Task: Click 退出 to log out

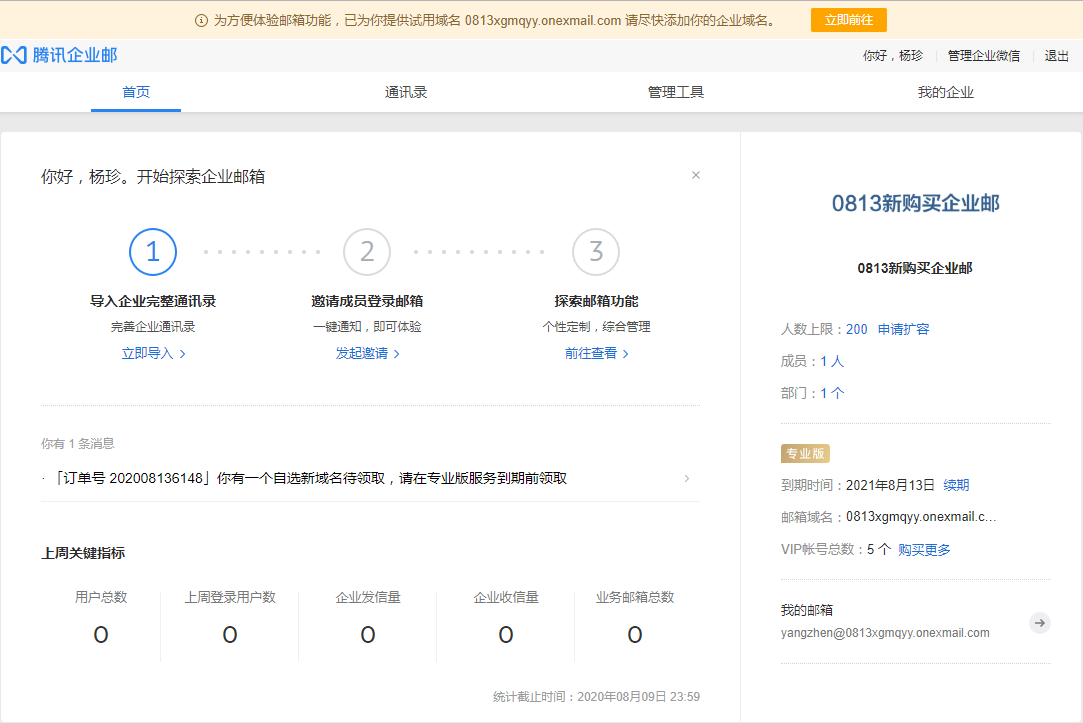Action: coord(1056,56)
